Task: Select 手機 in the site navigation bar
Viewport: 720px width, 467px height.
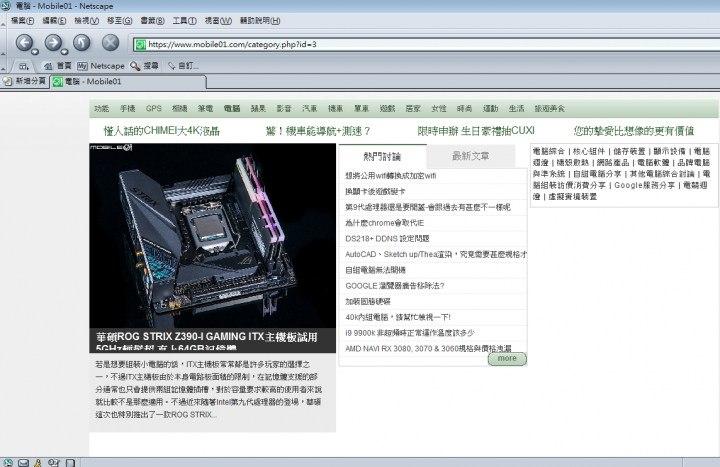Action: (x=128, y=109)
